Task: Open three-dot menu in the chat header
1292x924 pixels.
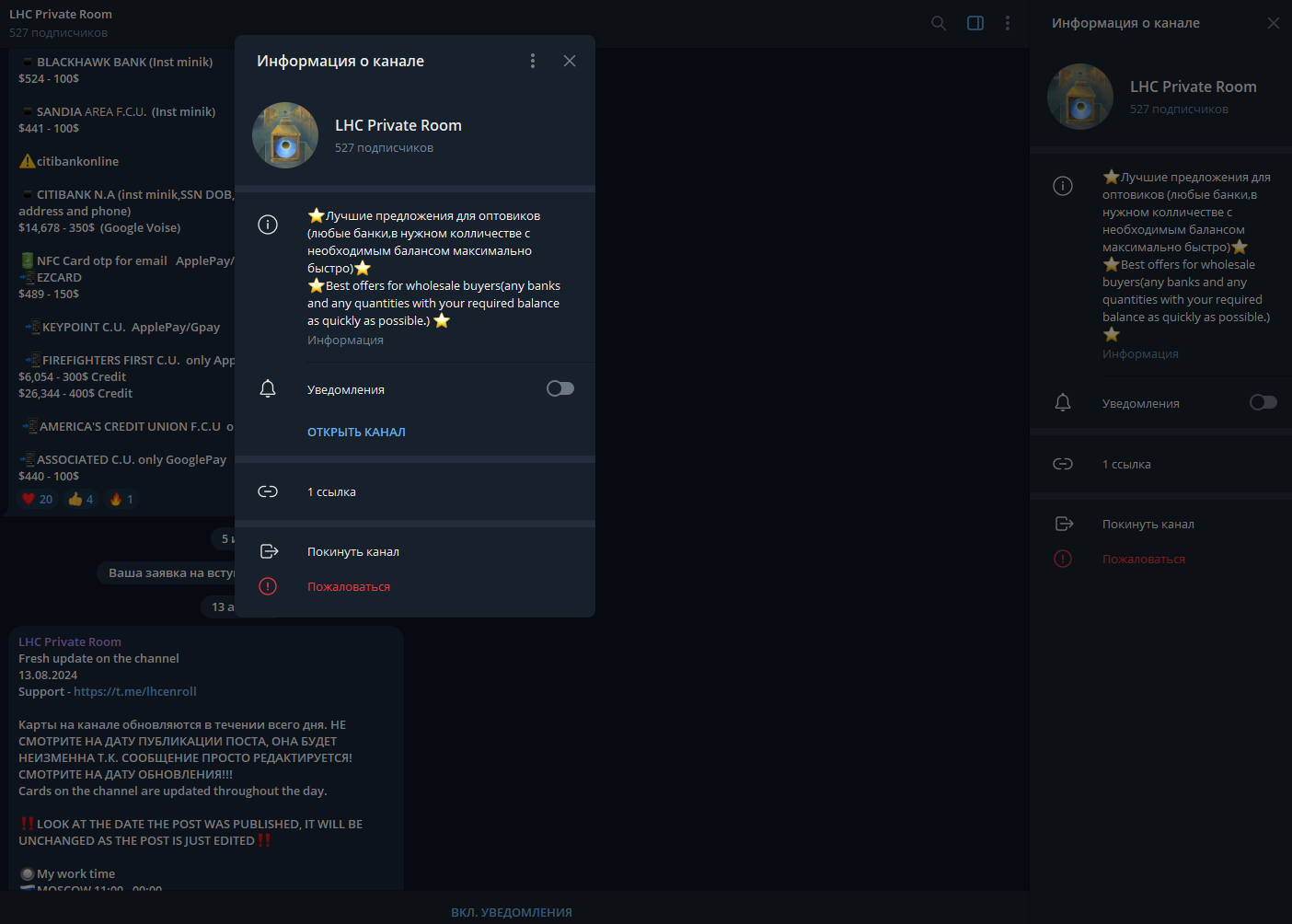Action: [1008, 23]
